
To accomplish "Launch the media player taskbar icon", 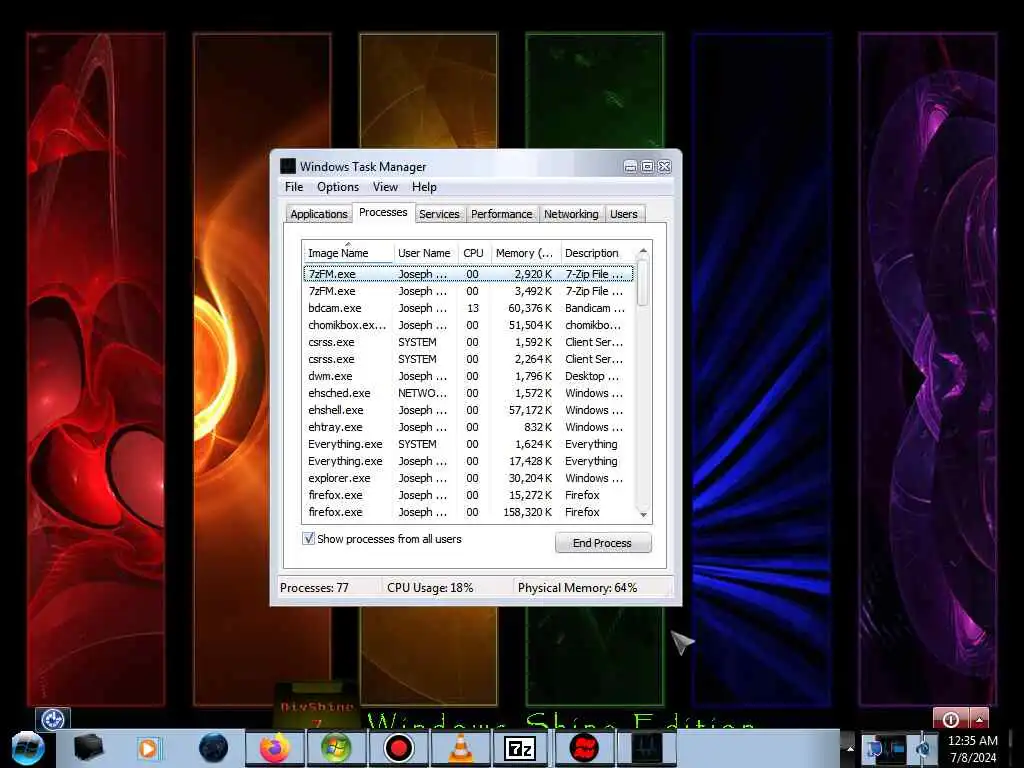I will tap(148, 748).
